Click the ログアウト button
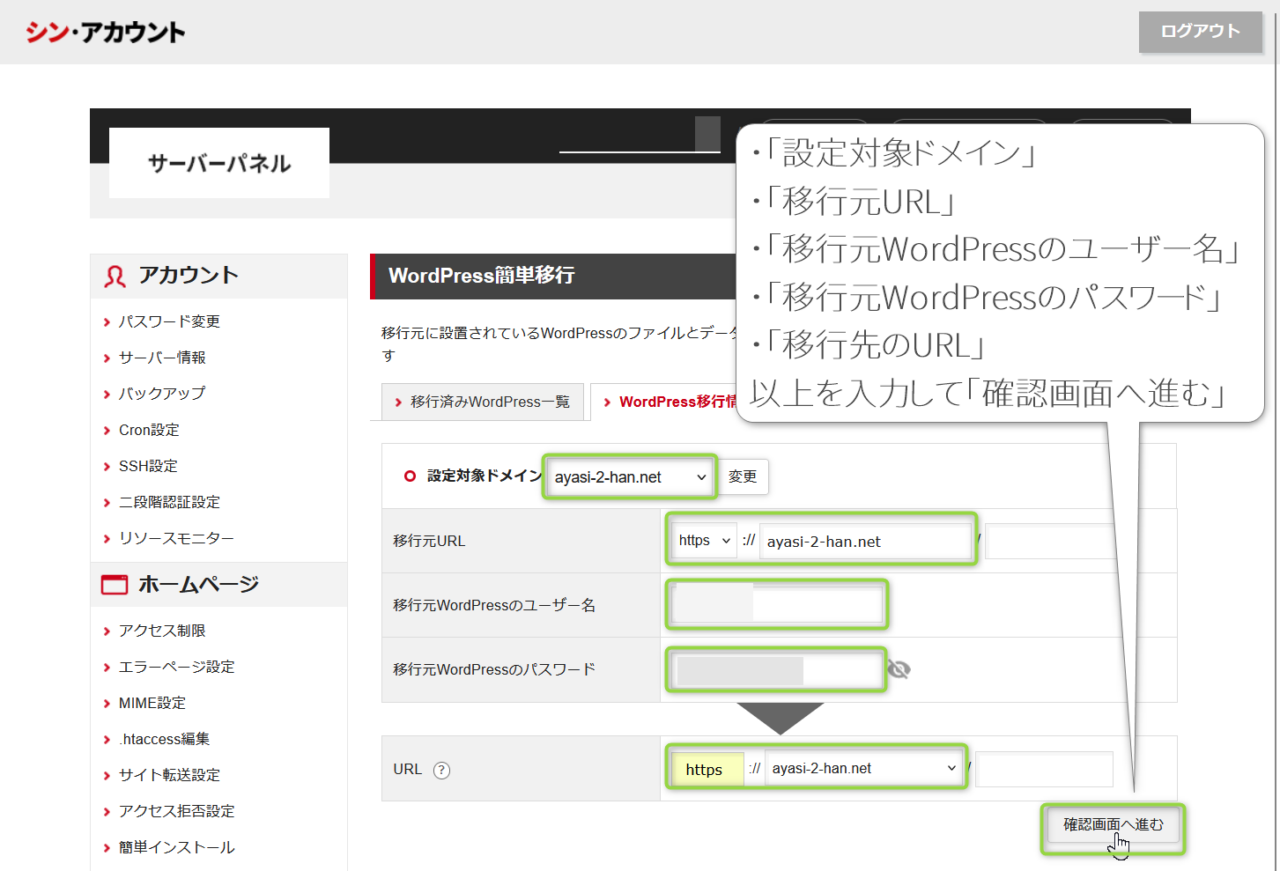The image size is (1280, 871). 1200,31
